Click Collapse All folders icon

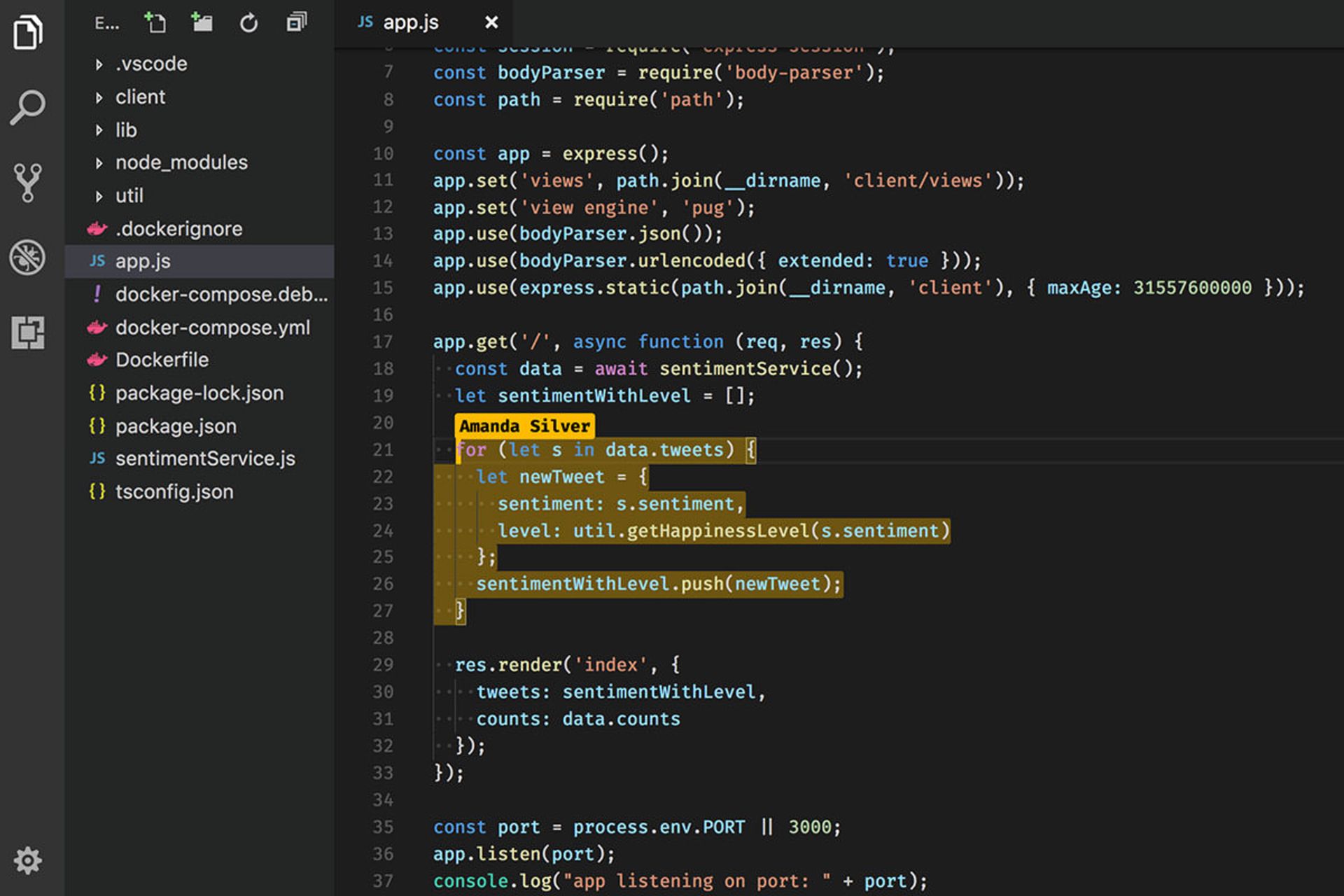click(x=296, y=23)
